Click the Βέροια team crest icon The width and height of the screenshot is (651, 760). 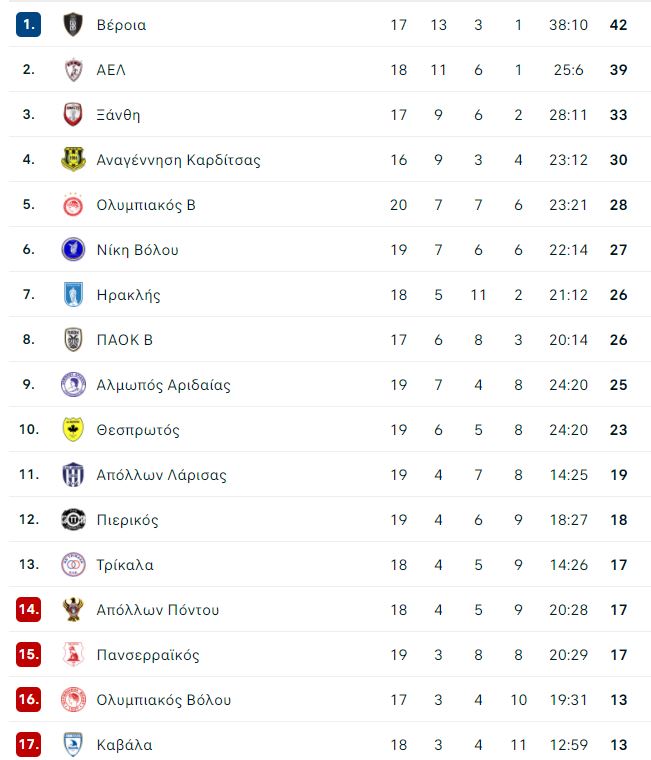tap(73, 25)
